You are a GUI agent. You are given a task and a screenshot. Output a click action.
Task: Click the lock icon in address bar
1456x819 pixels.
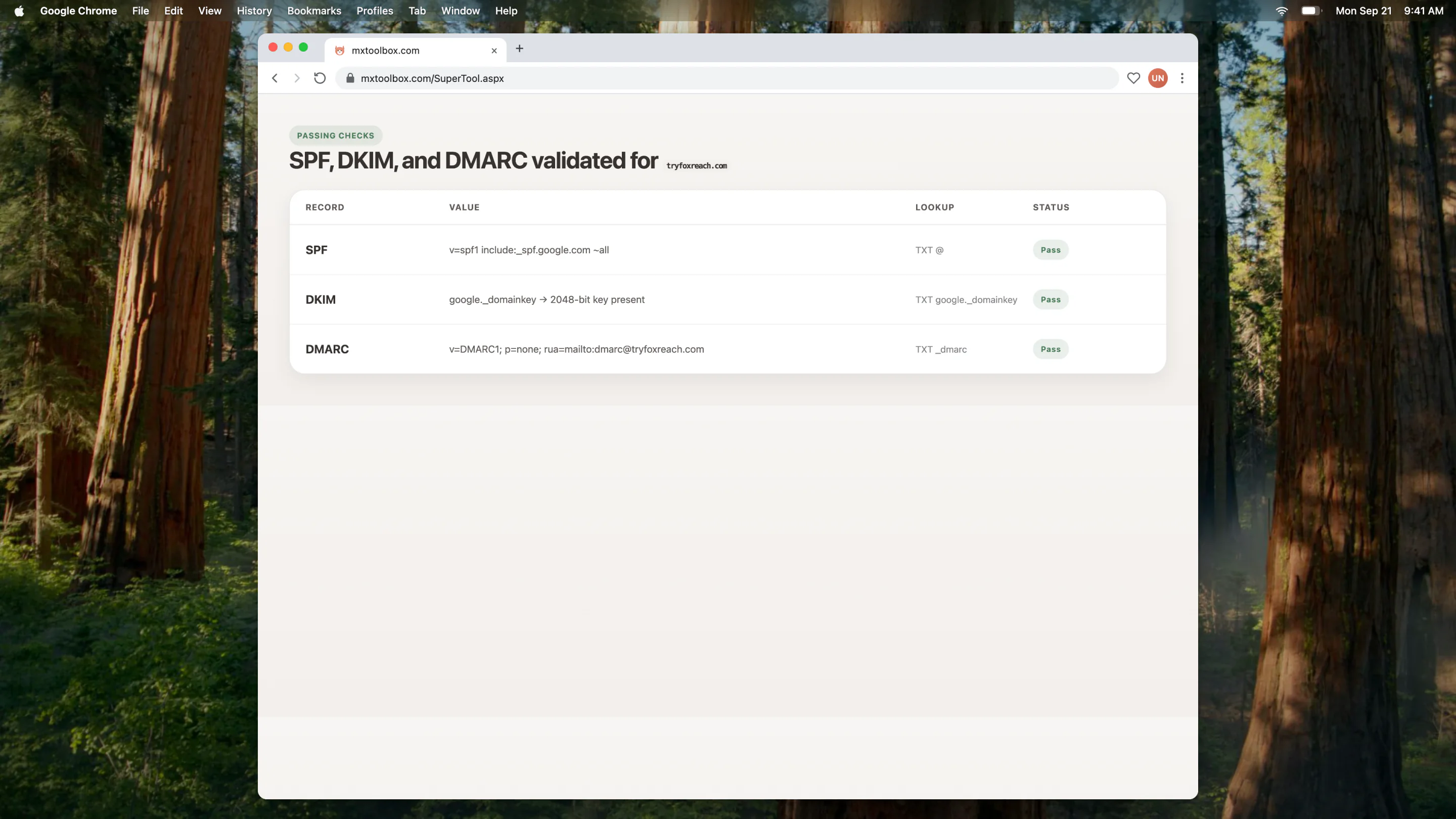pos(350,78)
